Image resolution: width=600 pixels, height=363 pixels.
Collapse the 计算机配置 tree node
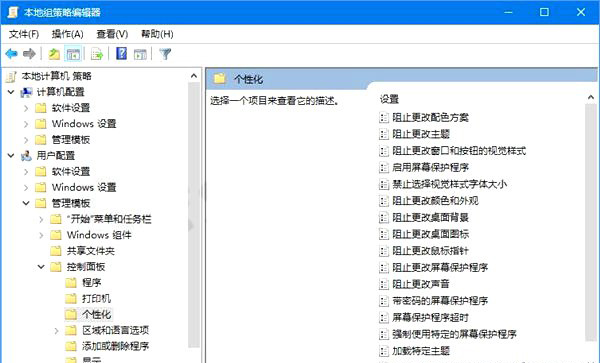coord(11,92)
